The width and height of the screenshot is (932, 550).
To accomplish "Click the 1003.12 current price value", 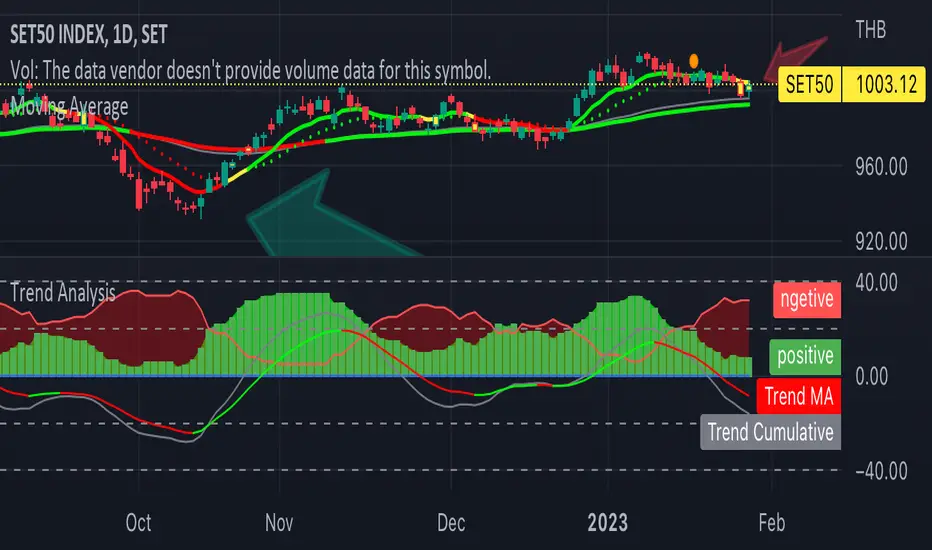I will pyautogui.click(x=886, y=84).
